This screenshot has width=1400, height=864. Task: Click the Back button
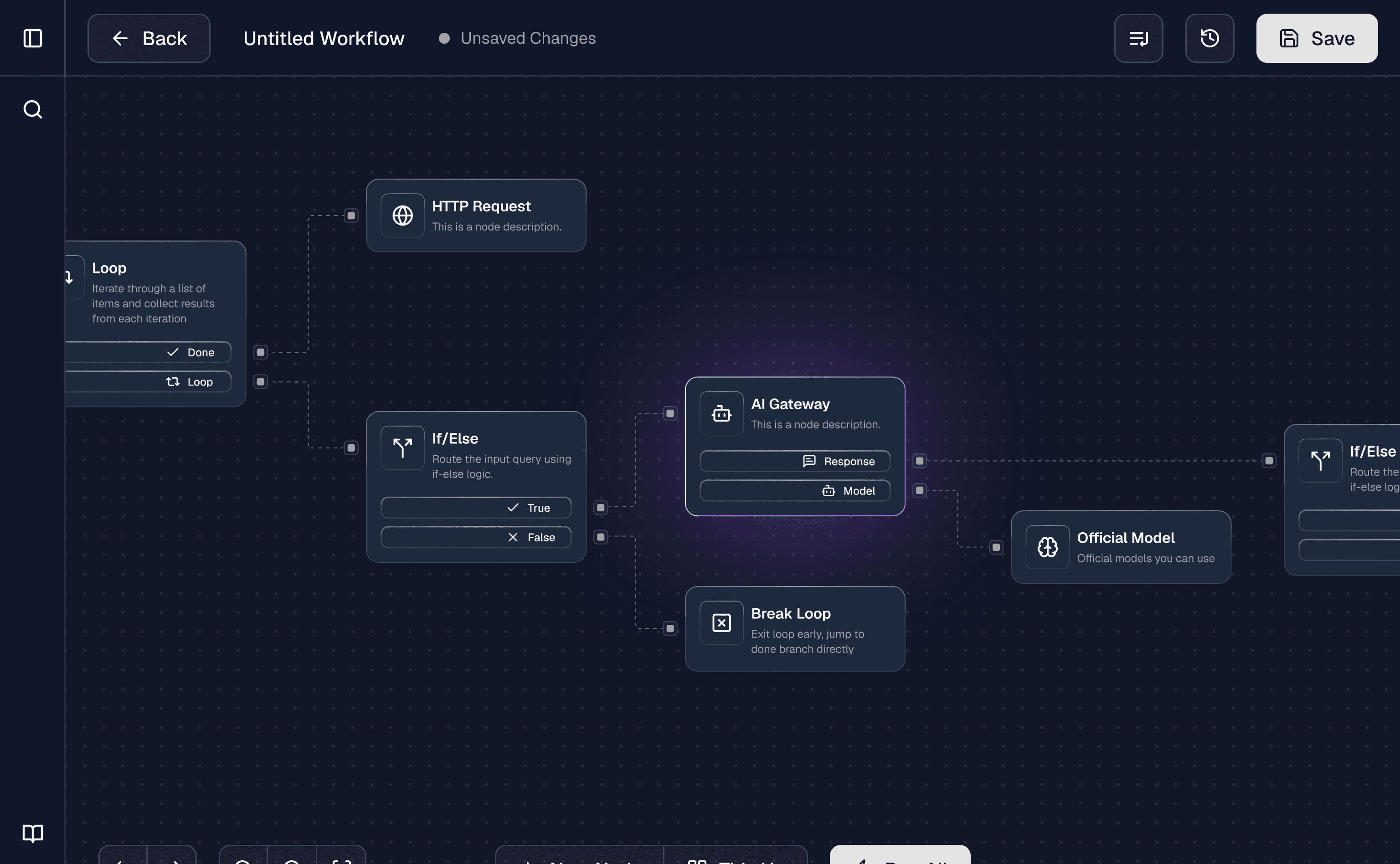[149, 38]
